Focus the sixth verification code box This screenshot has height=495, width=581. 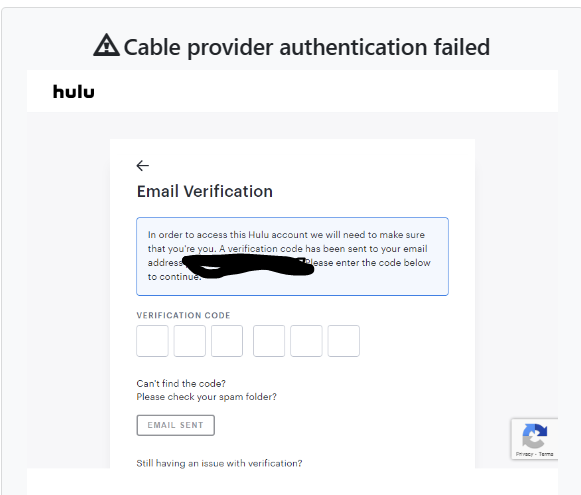coord(343,341)
